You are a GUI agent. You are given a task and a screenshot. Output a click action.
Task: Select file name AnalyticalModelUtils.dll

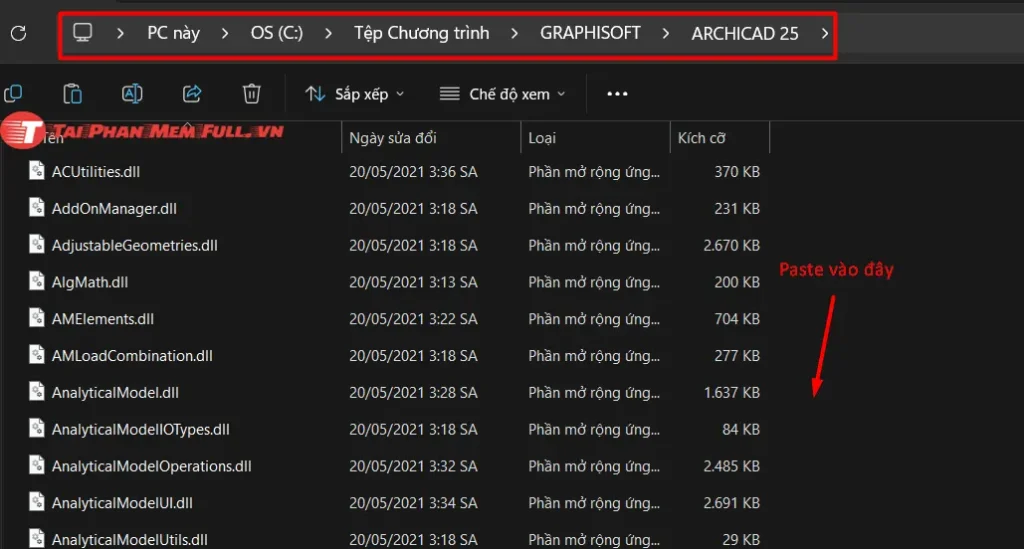[130, 539]
